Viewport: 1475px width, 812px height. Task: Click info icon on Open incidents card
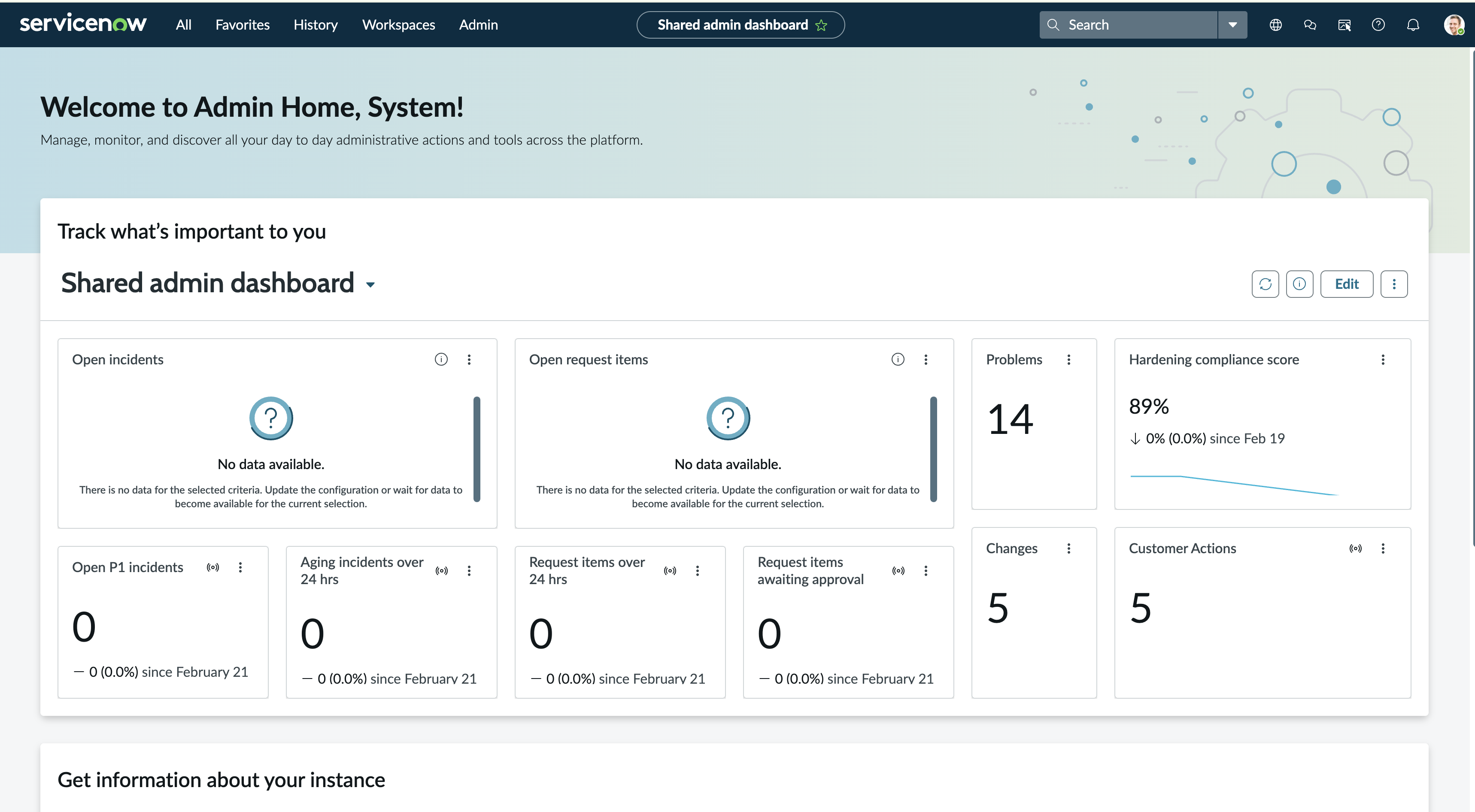pyautogui.click(x=441, y=359)
